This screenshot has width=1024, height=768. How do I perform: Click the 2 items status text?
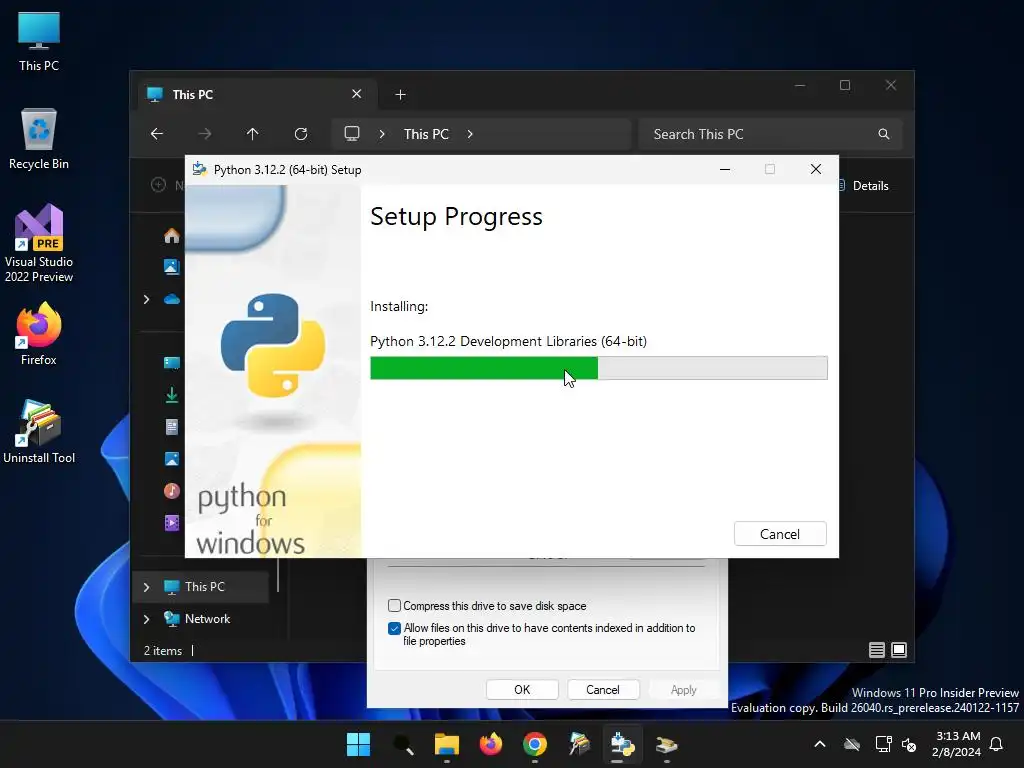163,650
